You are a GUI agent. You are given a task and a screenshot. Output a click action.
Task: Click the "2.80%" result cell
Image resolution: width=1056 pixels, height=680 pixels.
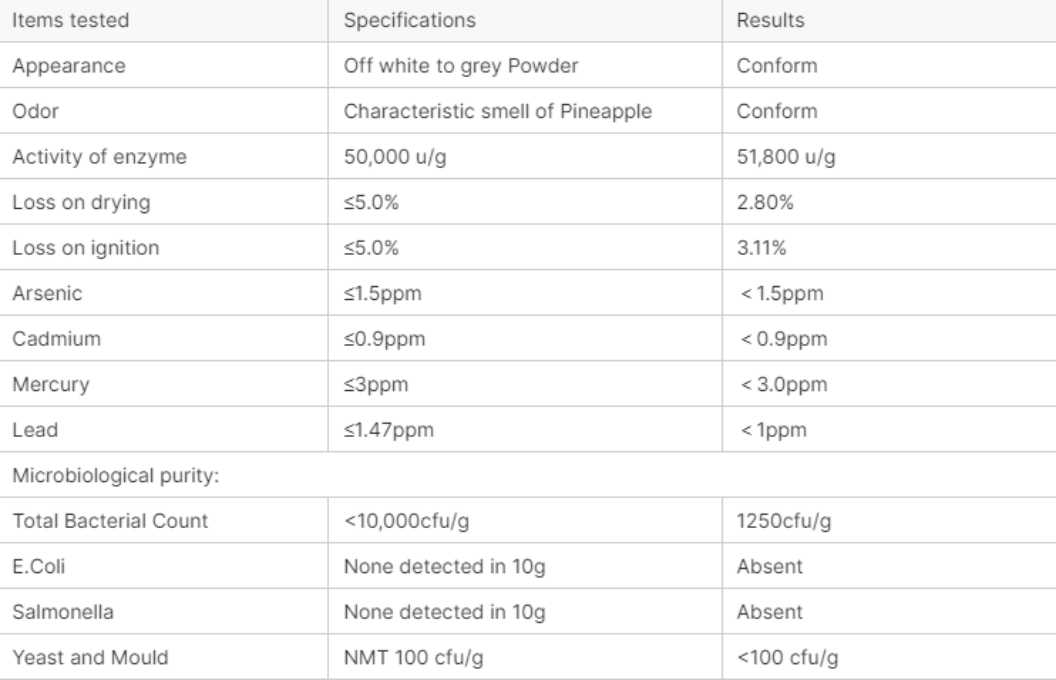tap(765, 202)
